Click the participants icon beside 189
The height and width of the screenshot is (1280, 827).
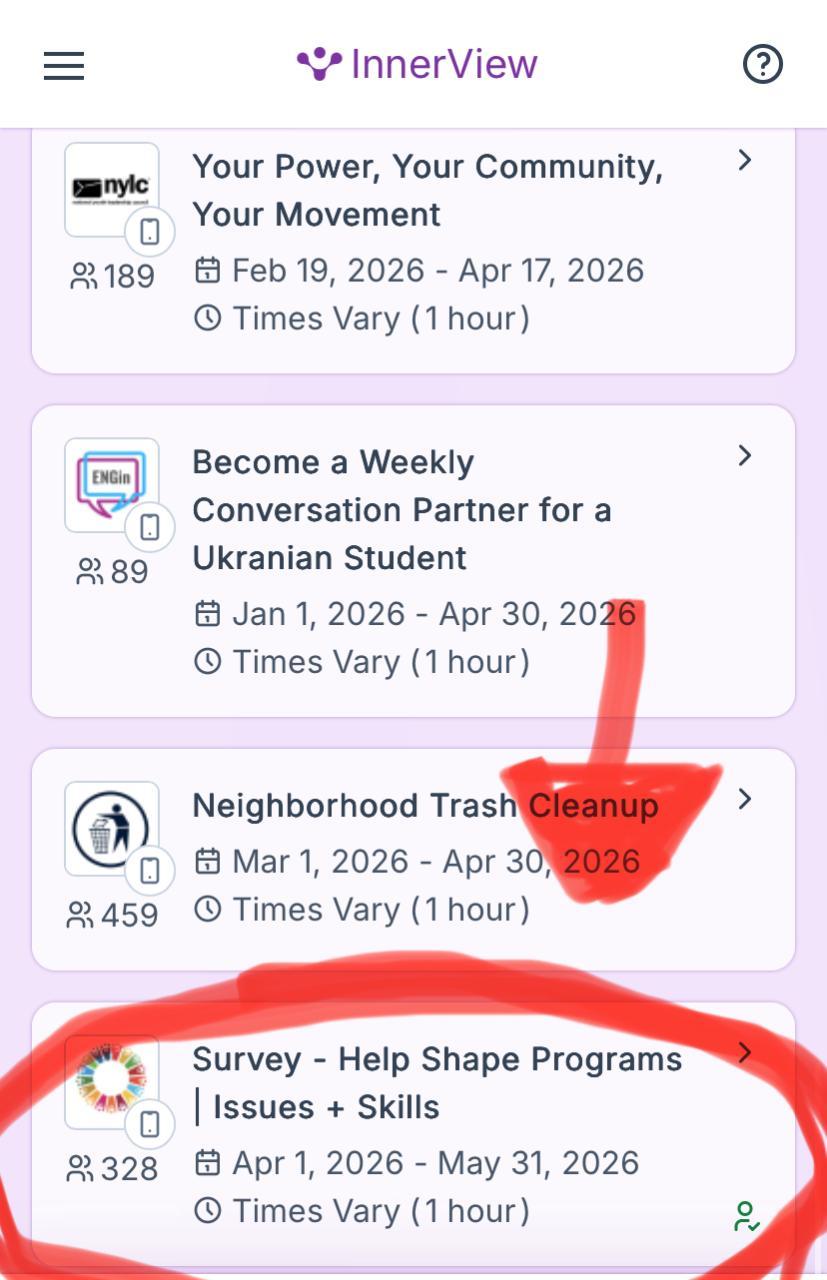tap(84, 275)
